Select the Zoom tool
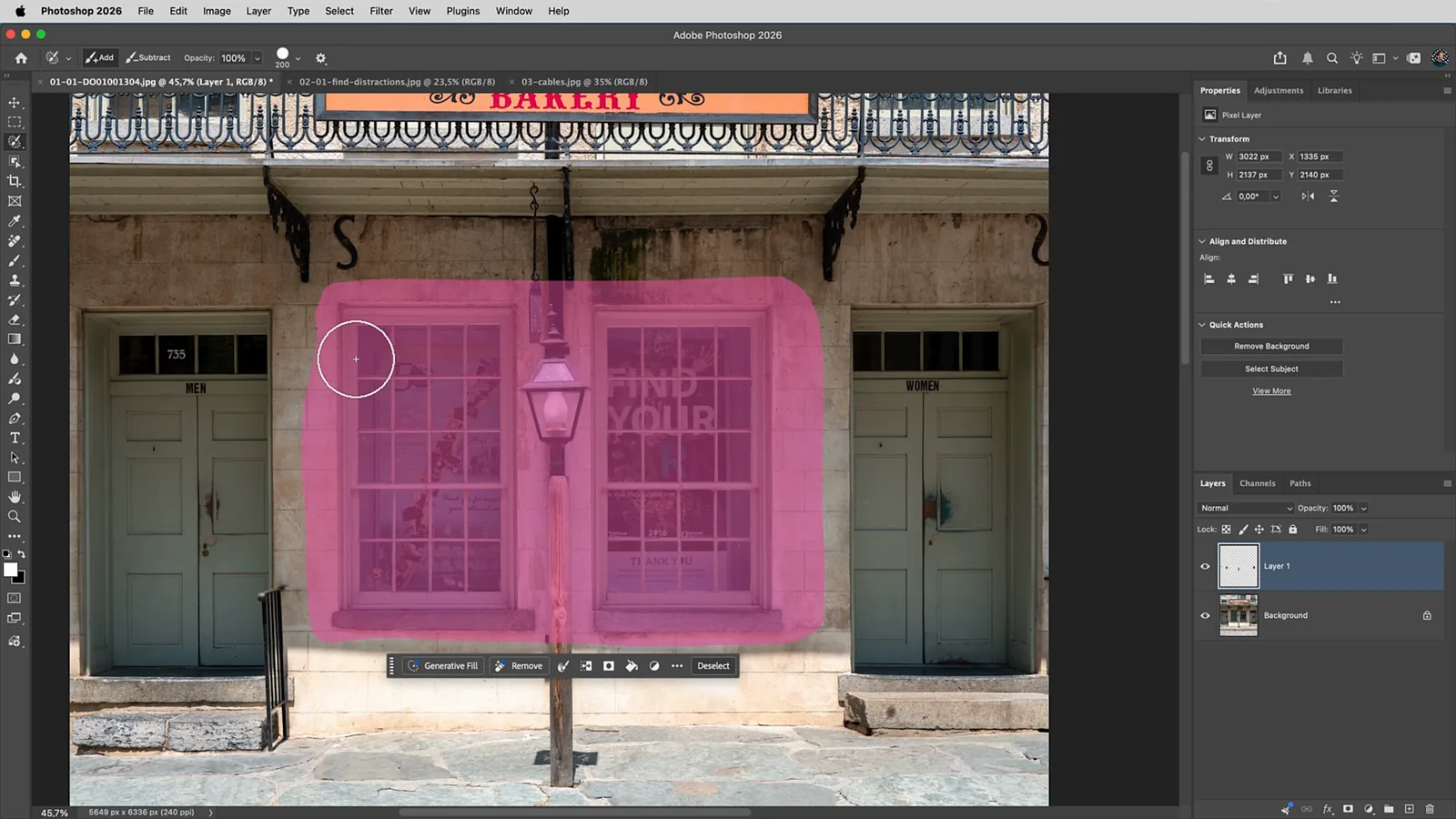The height and width of the screenshot is (819, 1456). point(15,517)
